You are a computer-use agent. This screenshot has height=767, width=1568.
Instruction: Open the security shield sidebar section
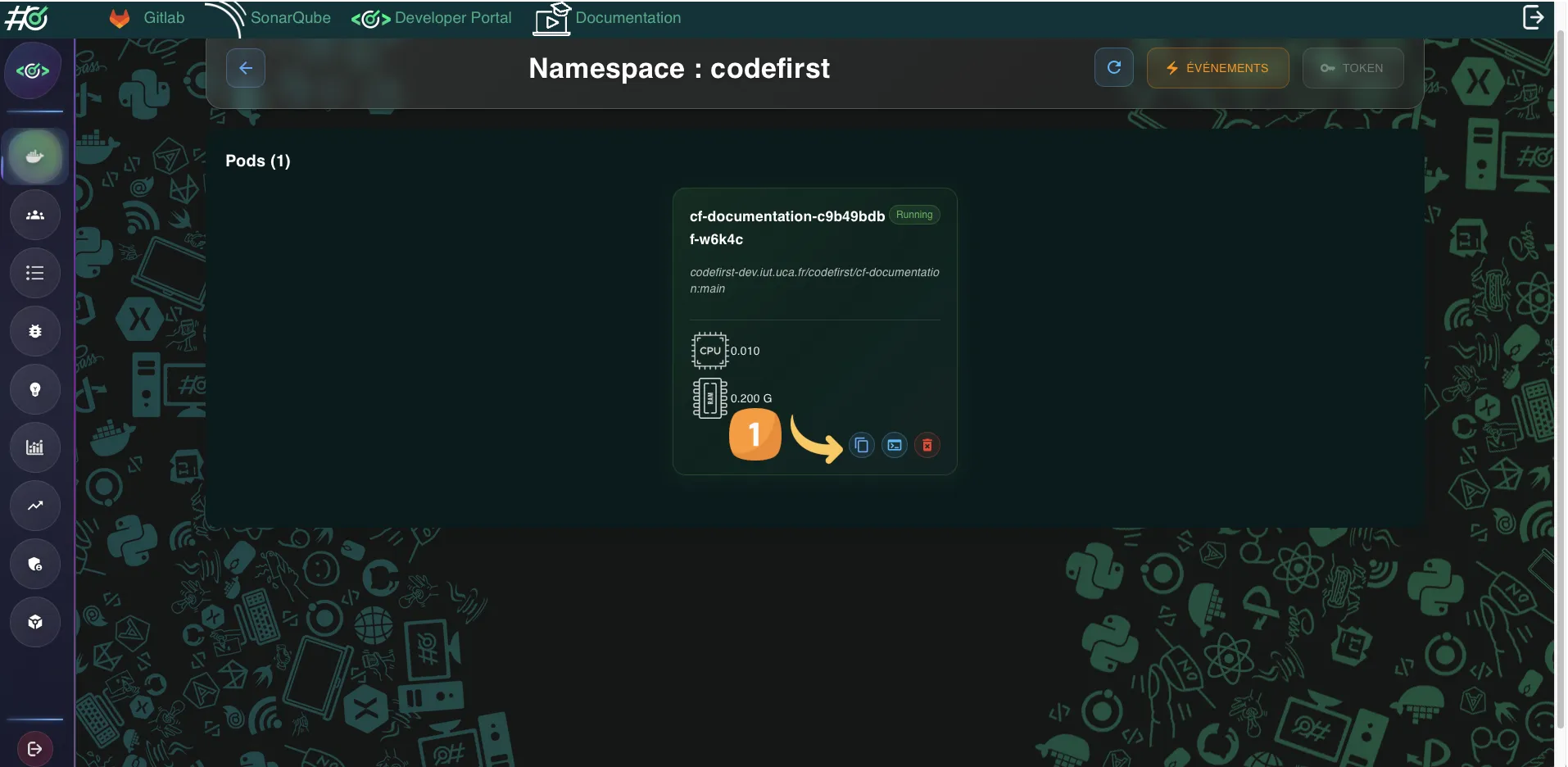tap(34, 564)
